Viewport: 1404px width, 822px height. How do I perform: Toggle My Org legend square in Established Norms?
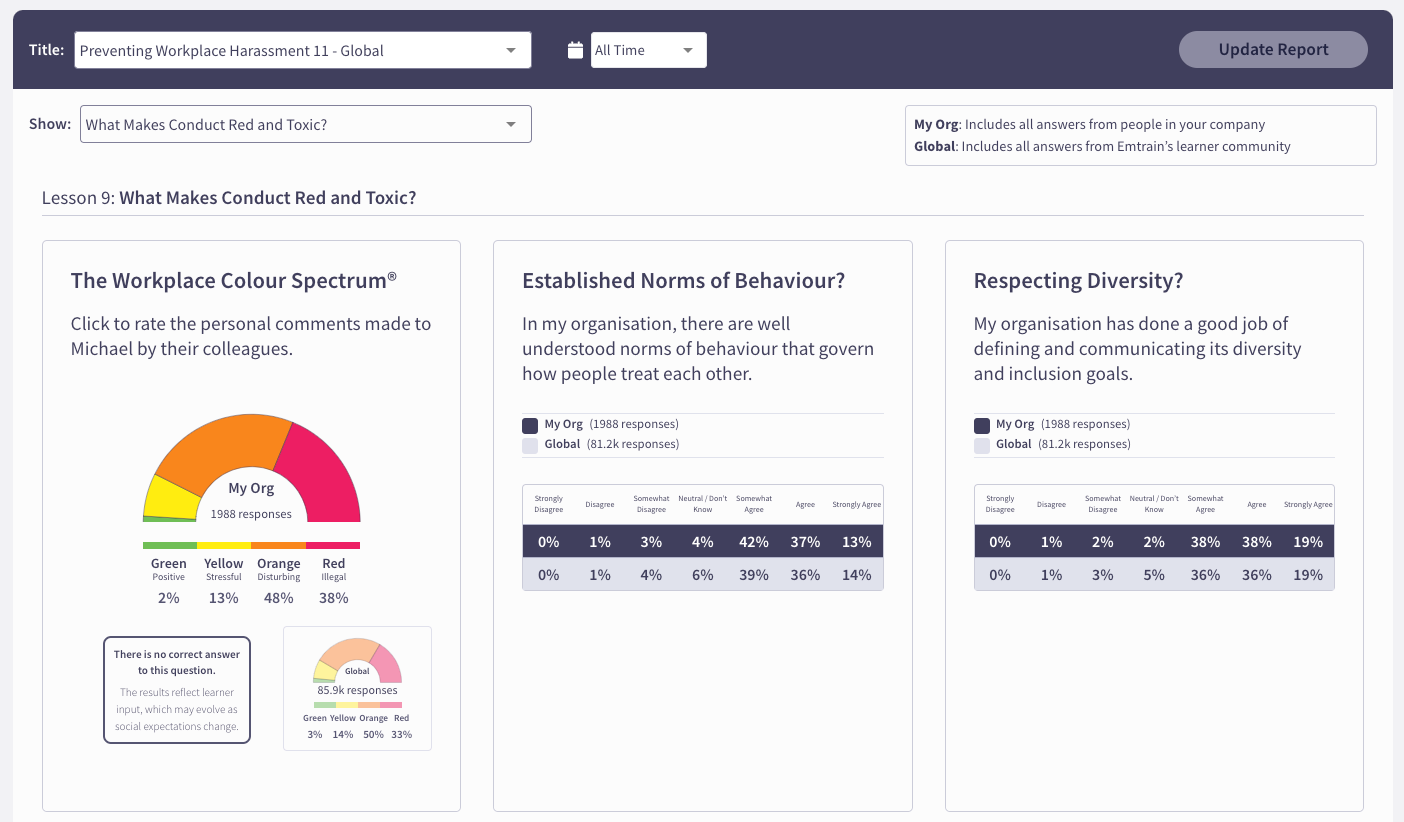pyautogui.click(x=530, y=425)
